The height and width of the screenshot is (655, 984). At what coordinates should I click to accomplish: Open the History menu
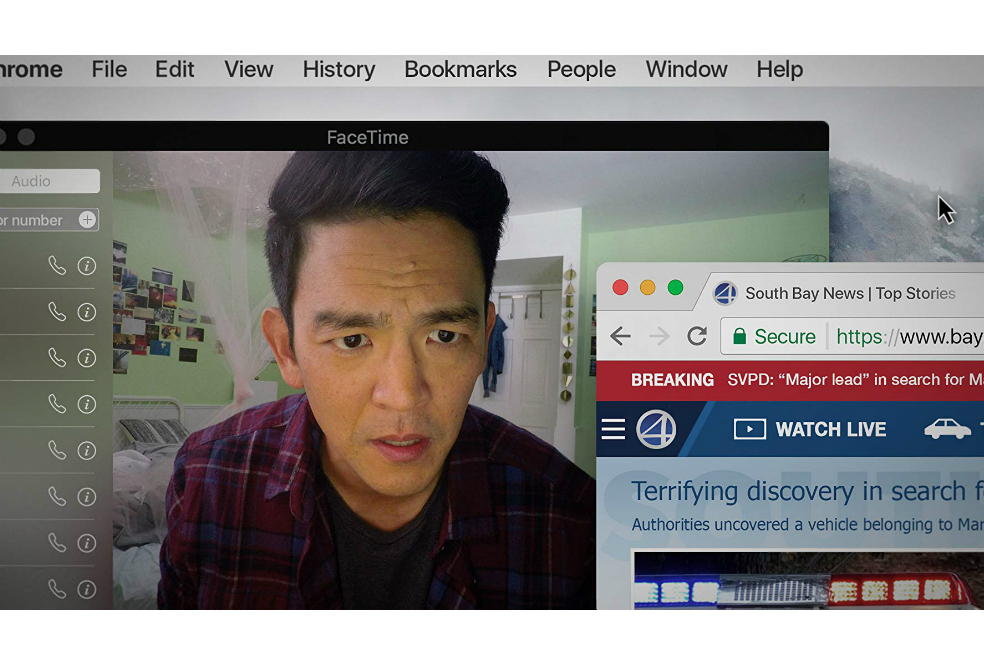(x=339, y=70)
